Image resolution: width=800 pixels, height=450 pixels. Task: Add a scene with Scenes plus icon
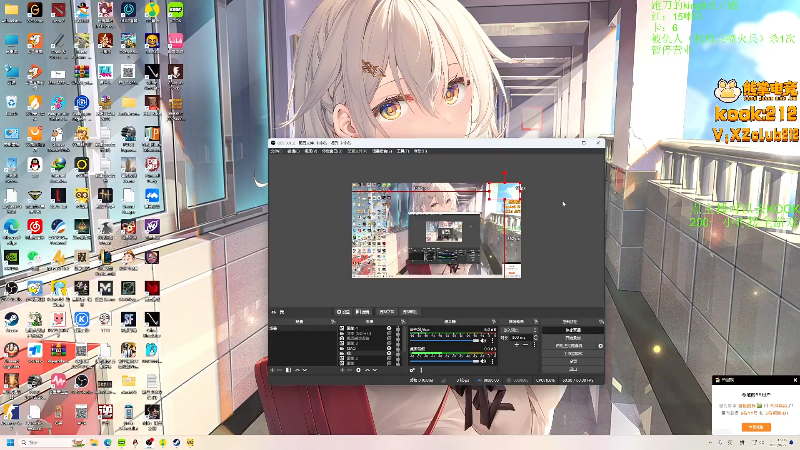pos(271,370)
